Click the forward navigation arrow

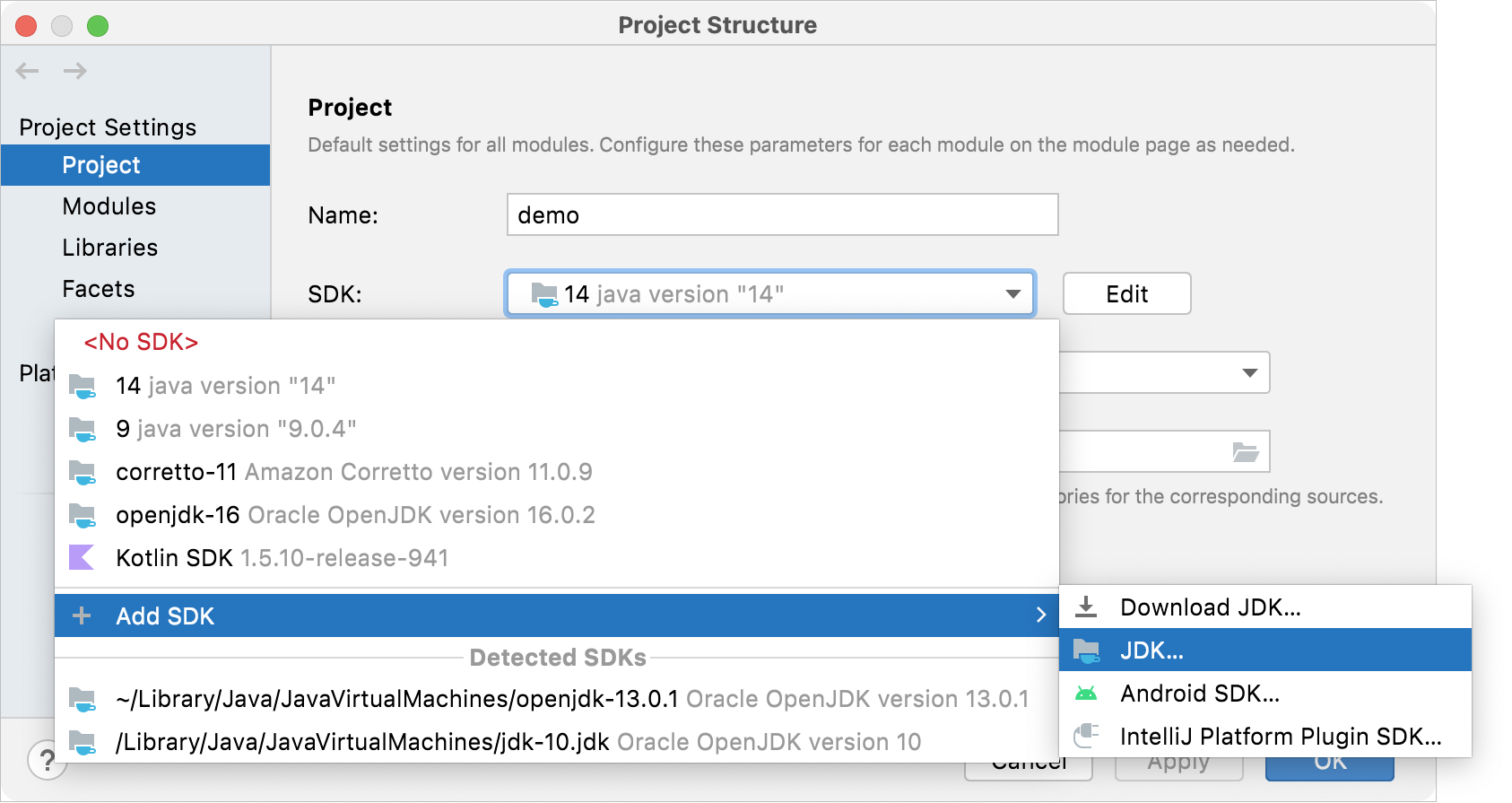(75, 71)
